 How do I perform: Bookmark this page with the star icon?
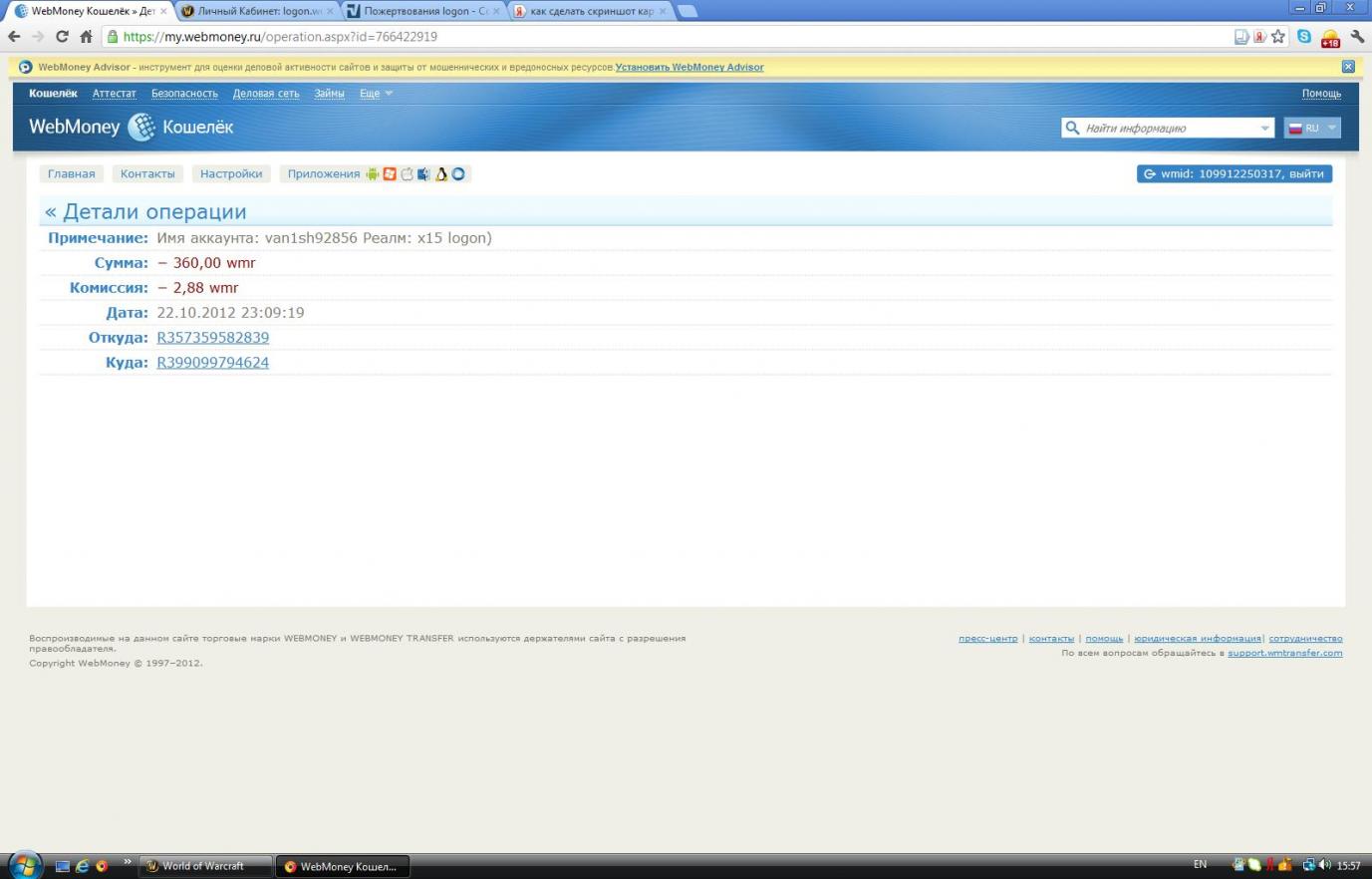1278,37
